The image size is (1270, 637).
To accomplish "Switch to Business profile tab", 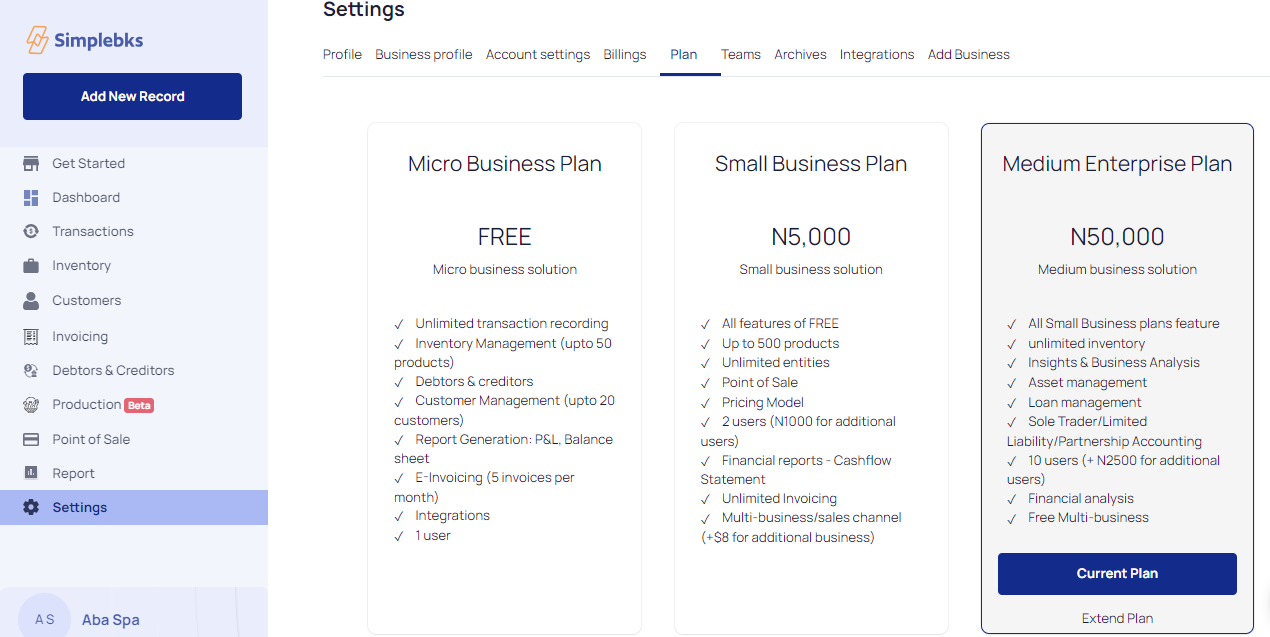I will (424, 55).
